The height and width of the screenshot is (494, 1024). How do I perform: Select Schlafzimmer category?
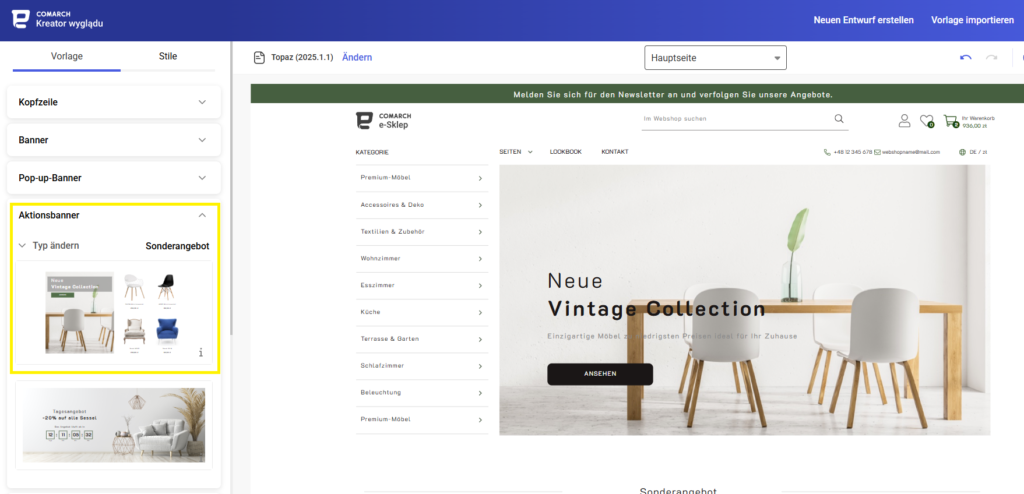[382, 366]
